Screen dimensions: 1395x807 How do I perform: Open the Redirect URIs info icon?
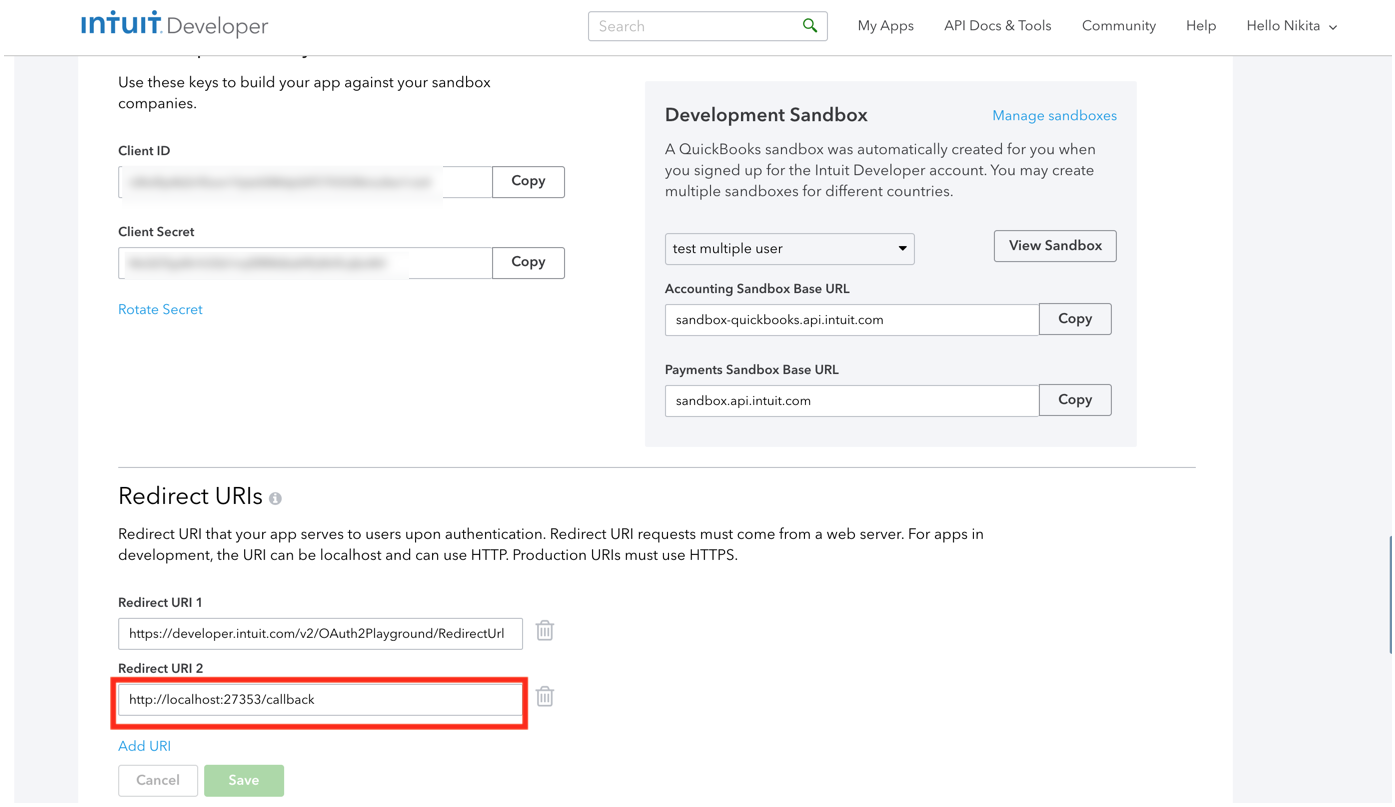tap(275, 498)
